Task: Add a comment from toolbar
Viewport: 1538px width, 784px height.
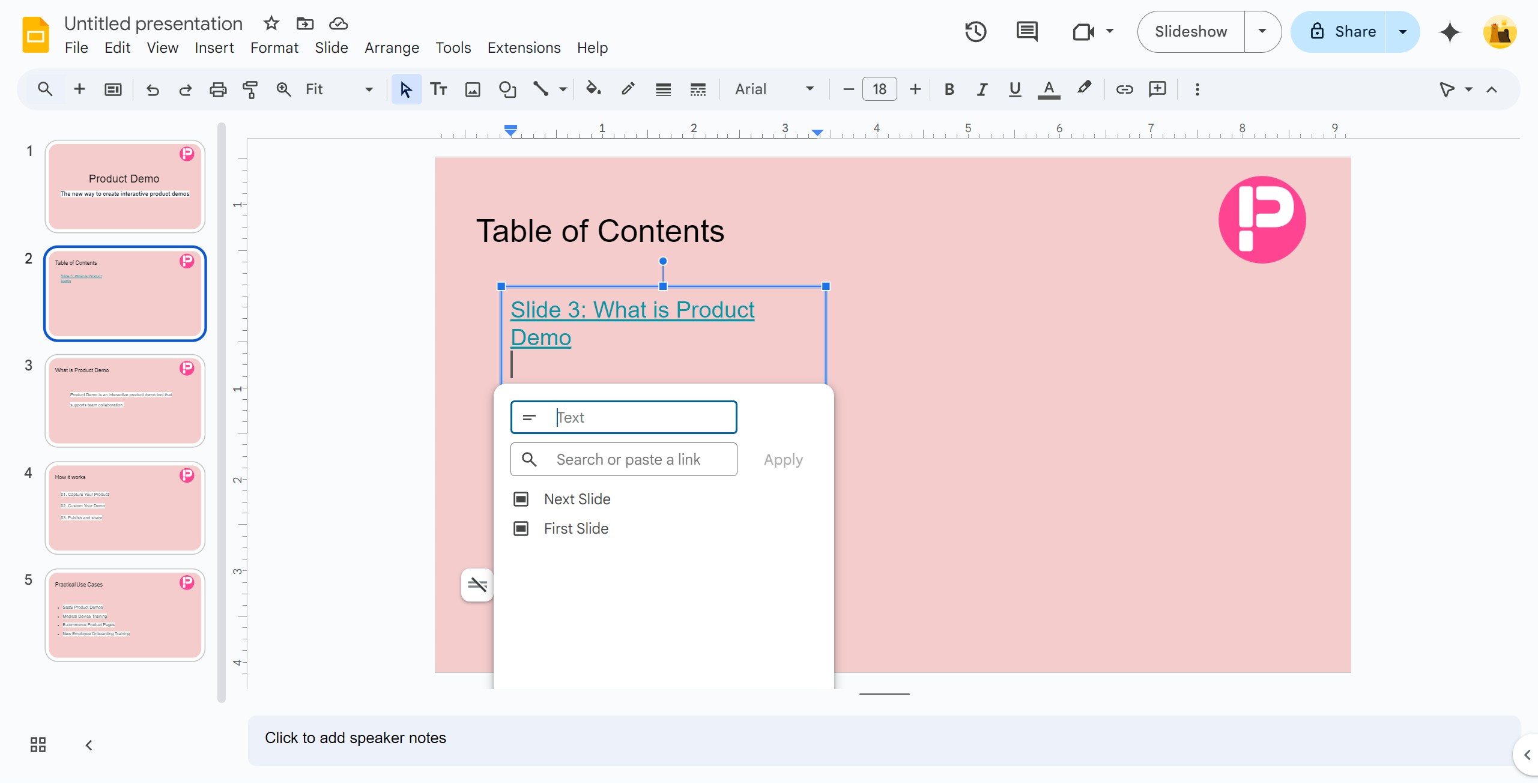Action: tap(1157, 89)
